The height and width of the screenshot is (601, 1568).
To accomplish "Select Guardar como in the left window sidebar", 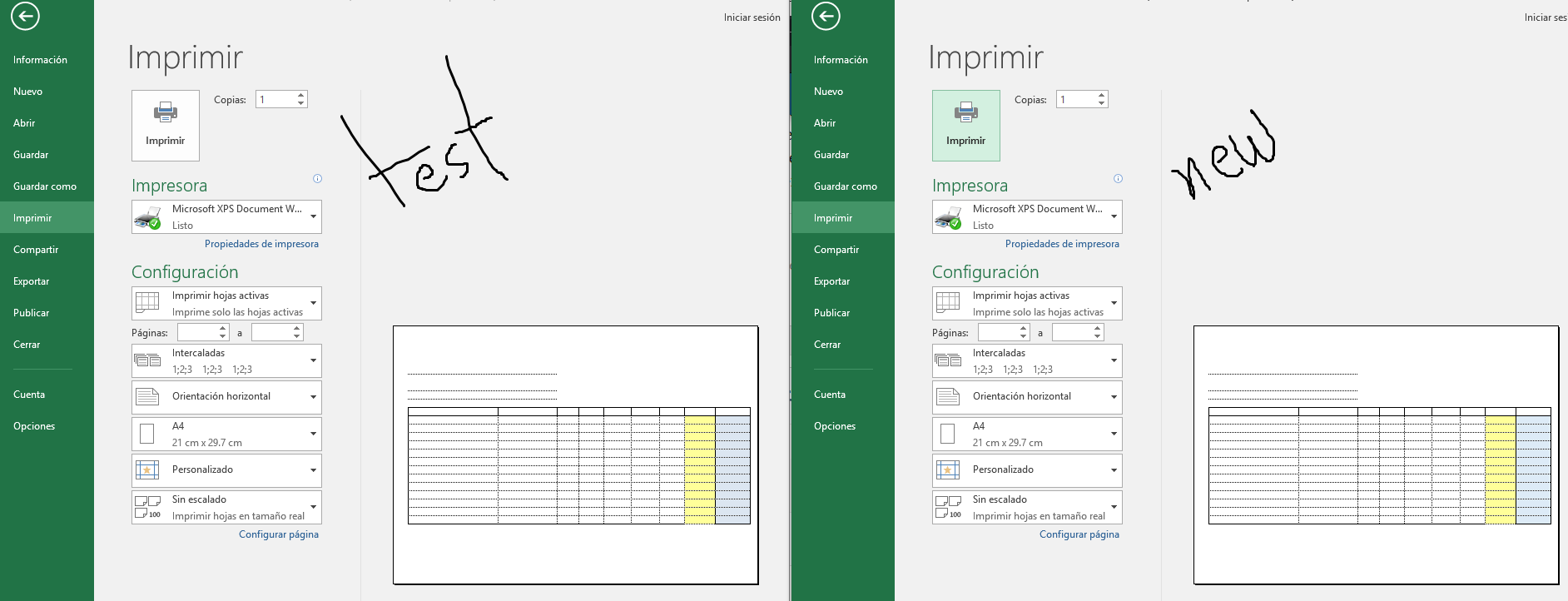I will [45, 186].
